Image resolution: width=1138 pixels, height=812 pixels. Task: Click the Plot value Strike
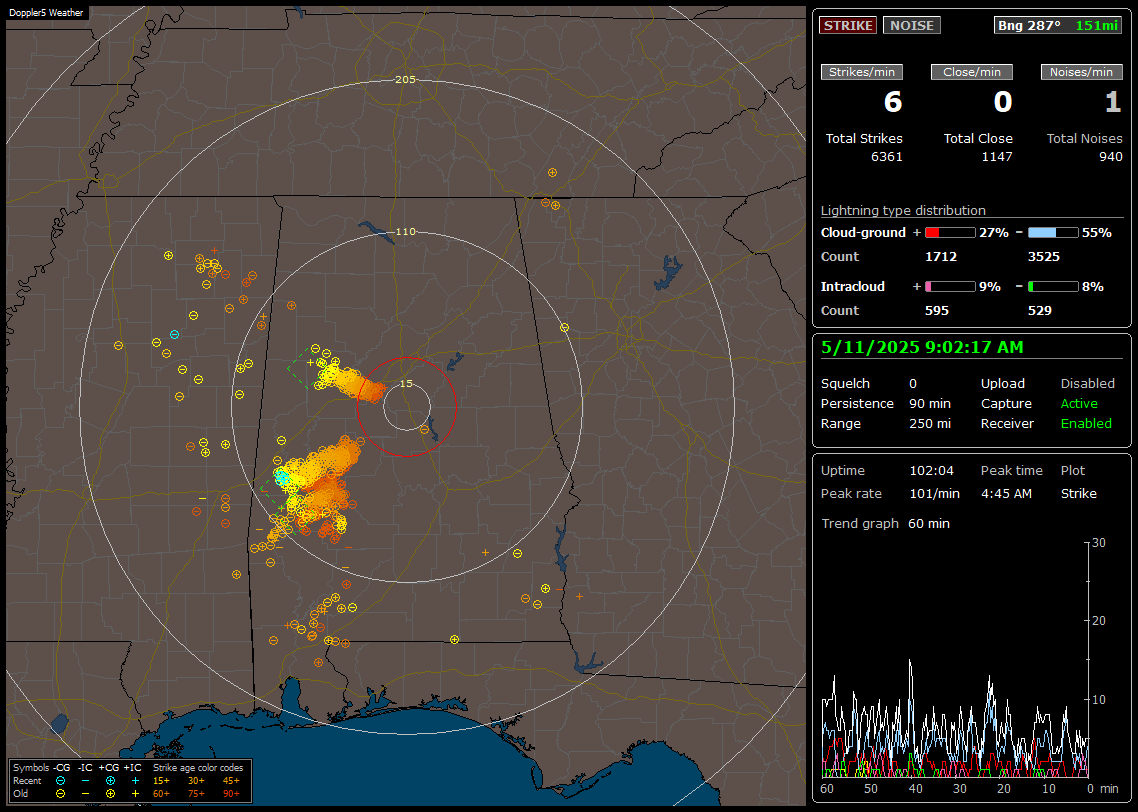[1078, 493]
